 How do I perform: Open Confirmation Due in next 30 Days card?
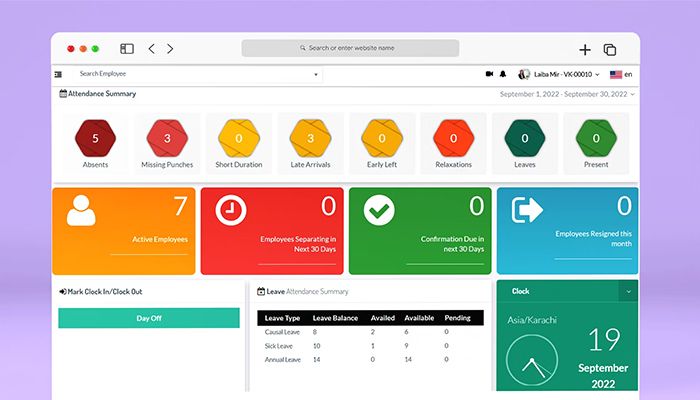pos(420,231)
